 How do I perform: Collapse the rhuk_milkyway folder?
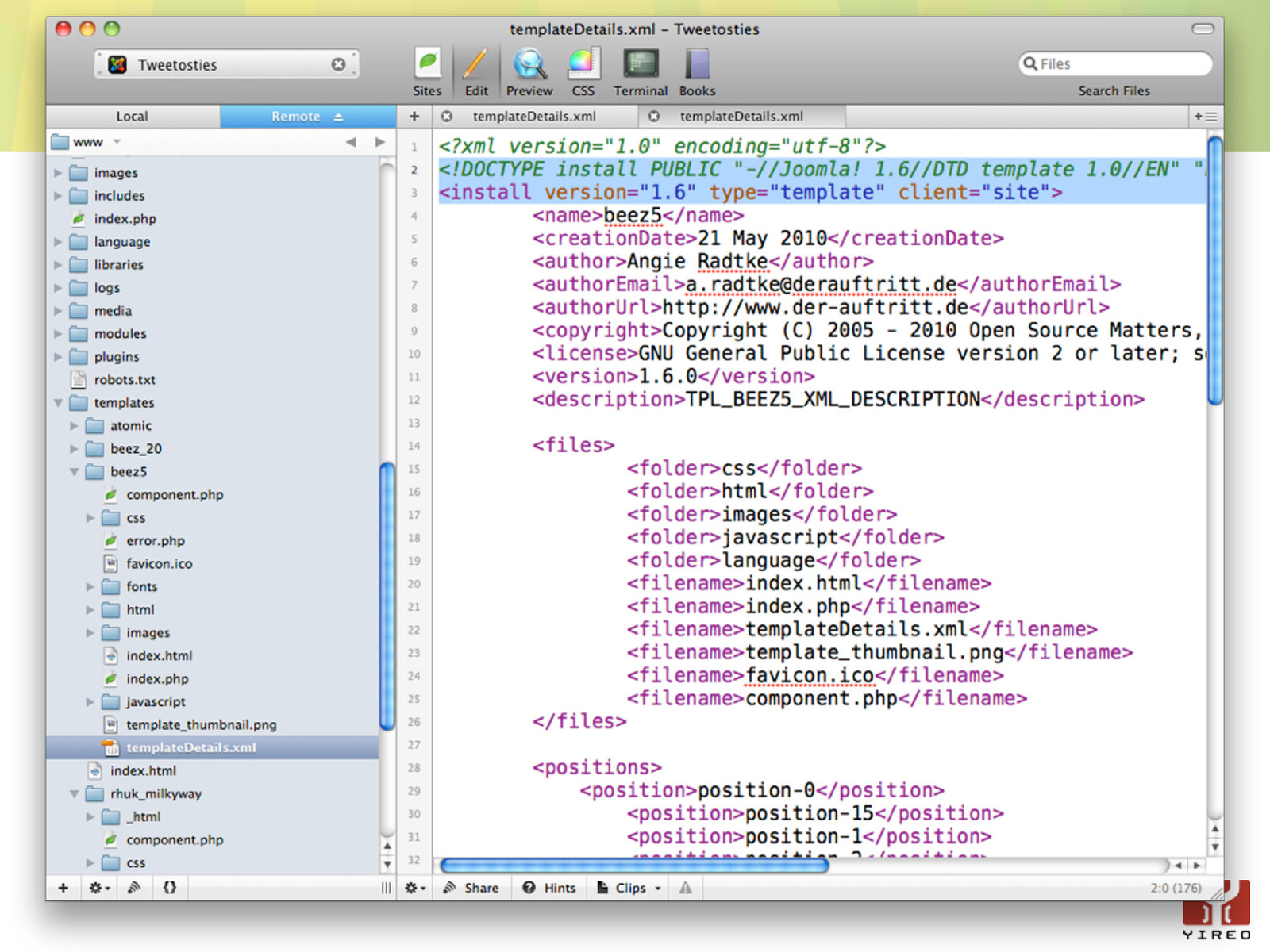(x=74, y=794)
